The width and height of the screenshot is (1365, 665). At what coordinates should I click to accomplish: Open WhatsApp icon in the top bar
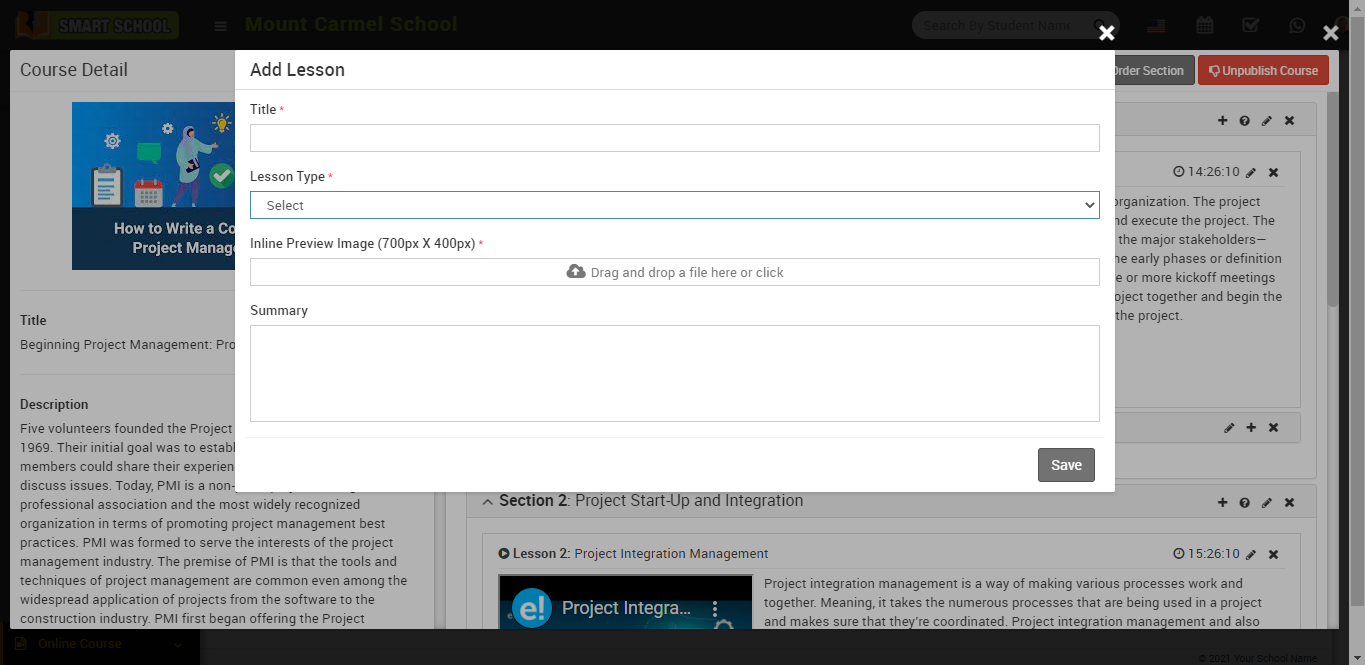pyautogui.click(x=1297, y=26)
